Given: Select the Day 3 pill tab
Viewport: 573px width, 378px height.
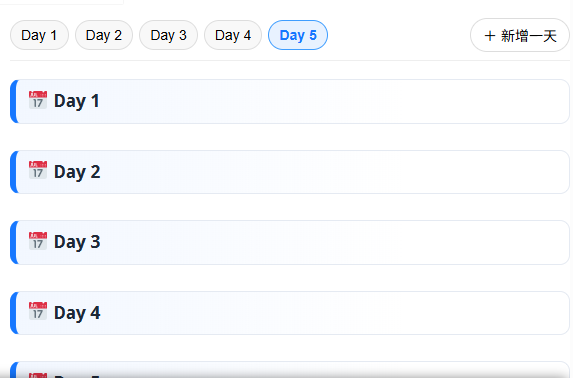Looking at the screenshot, I should pyautogui.click(x=168, y=35).
